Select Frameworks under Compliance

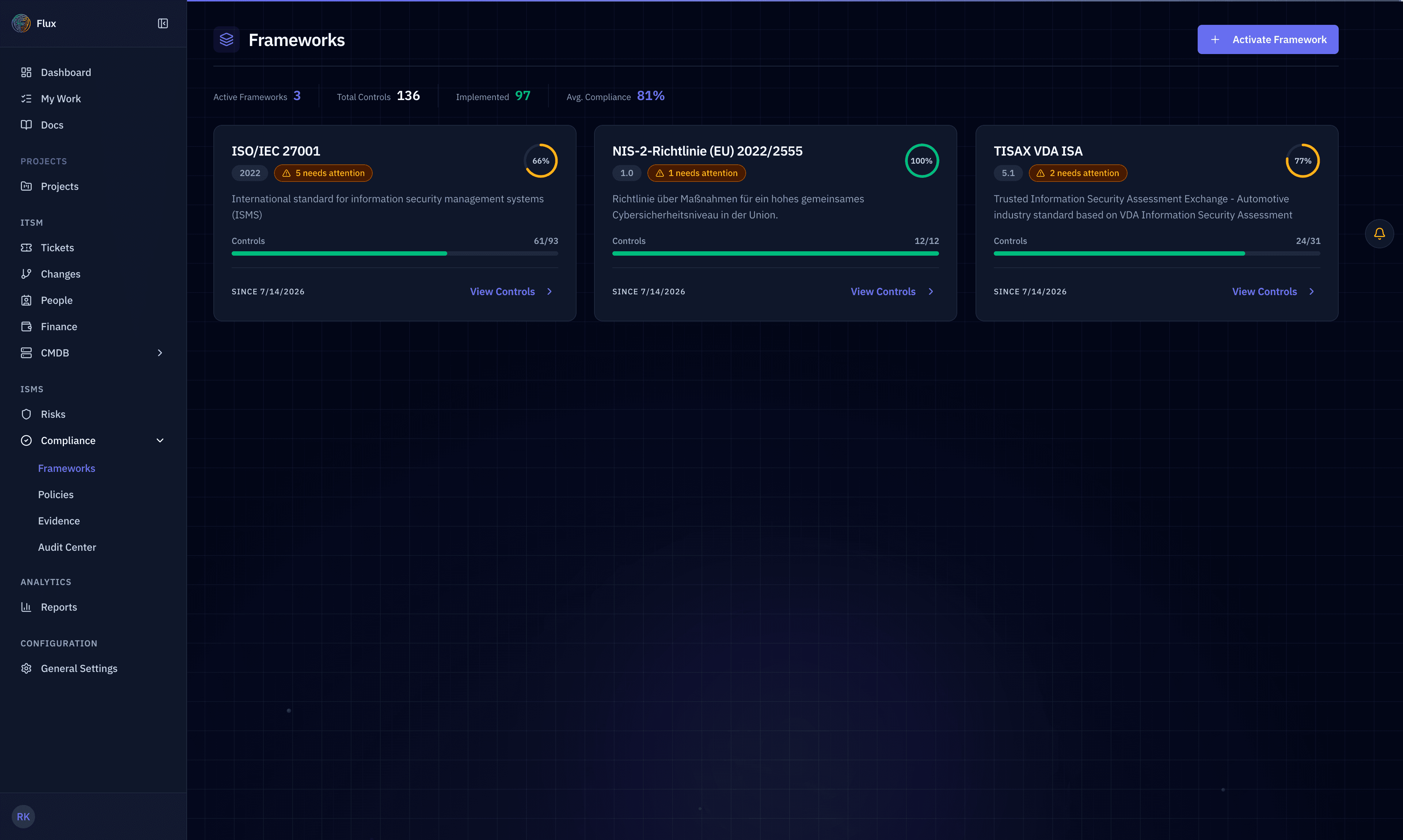[x=66, y=468]
